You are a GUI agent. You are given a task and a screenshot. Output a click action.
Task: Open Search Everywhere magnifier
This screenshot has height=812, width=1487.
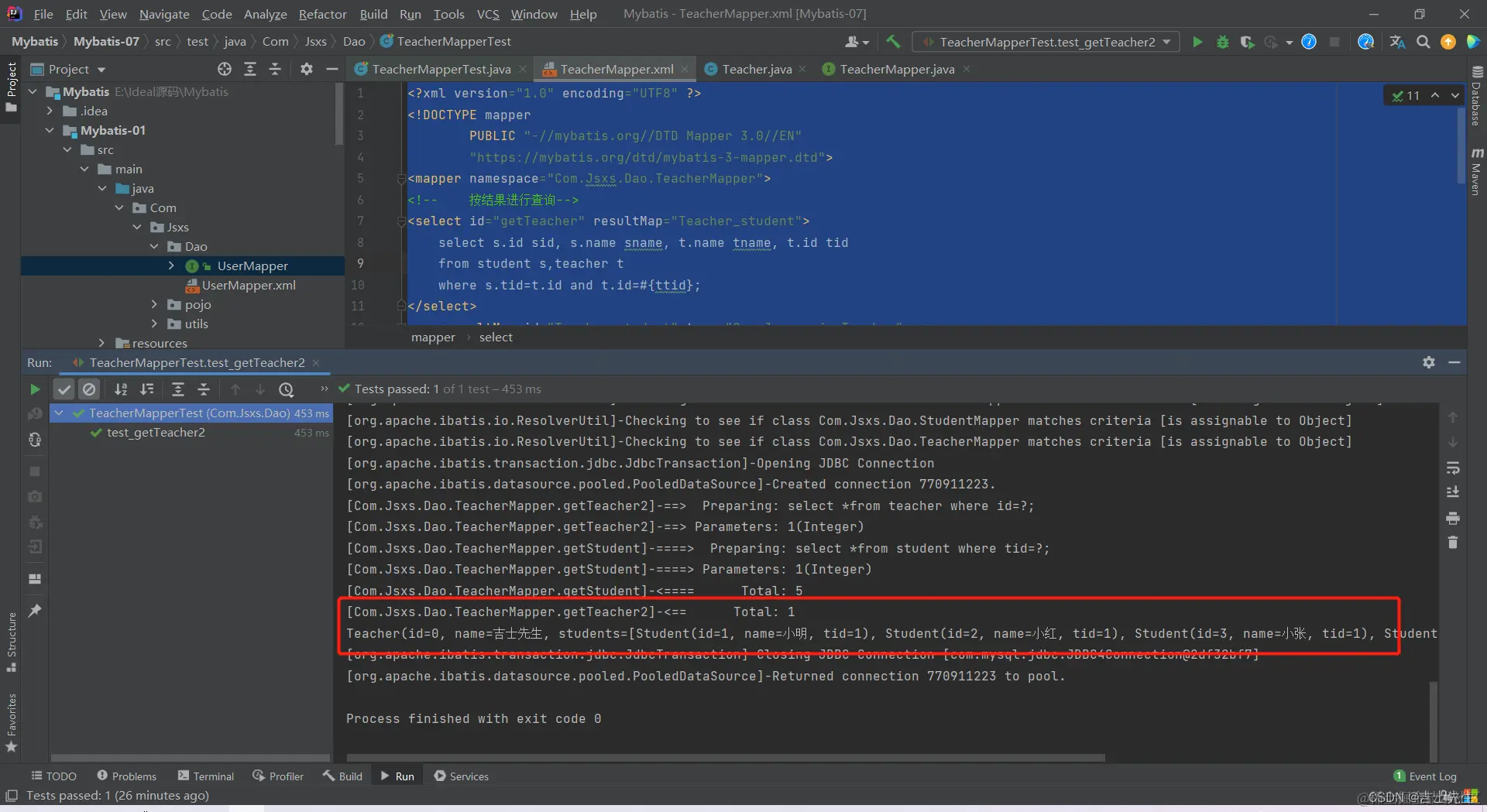point(1423,42)
